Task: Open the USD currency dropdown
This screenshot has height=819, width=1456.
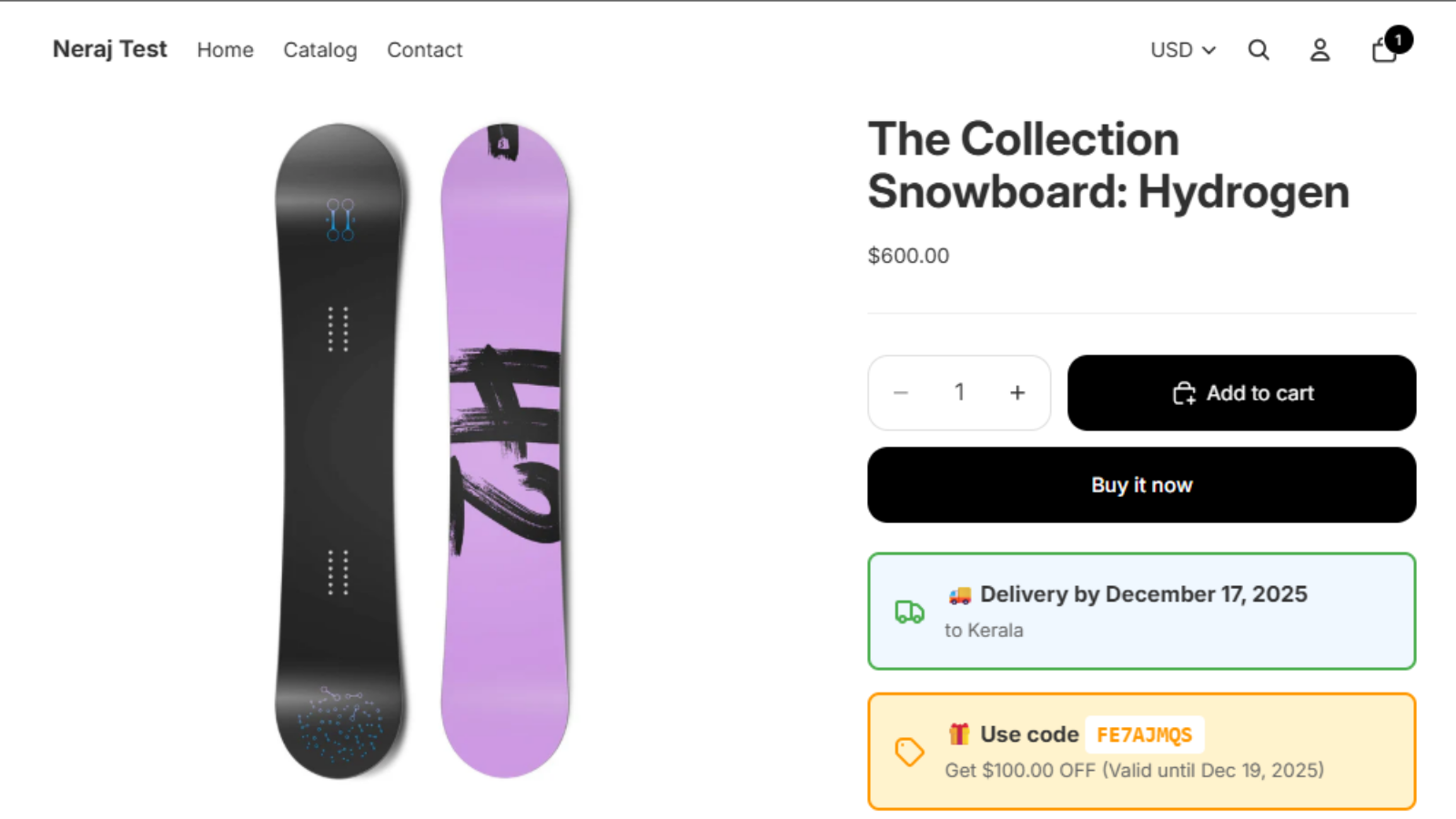Action: tap(1171, 50)
